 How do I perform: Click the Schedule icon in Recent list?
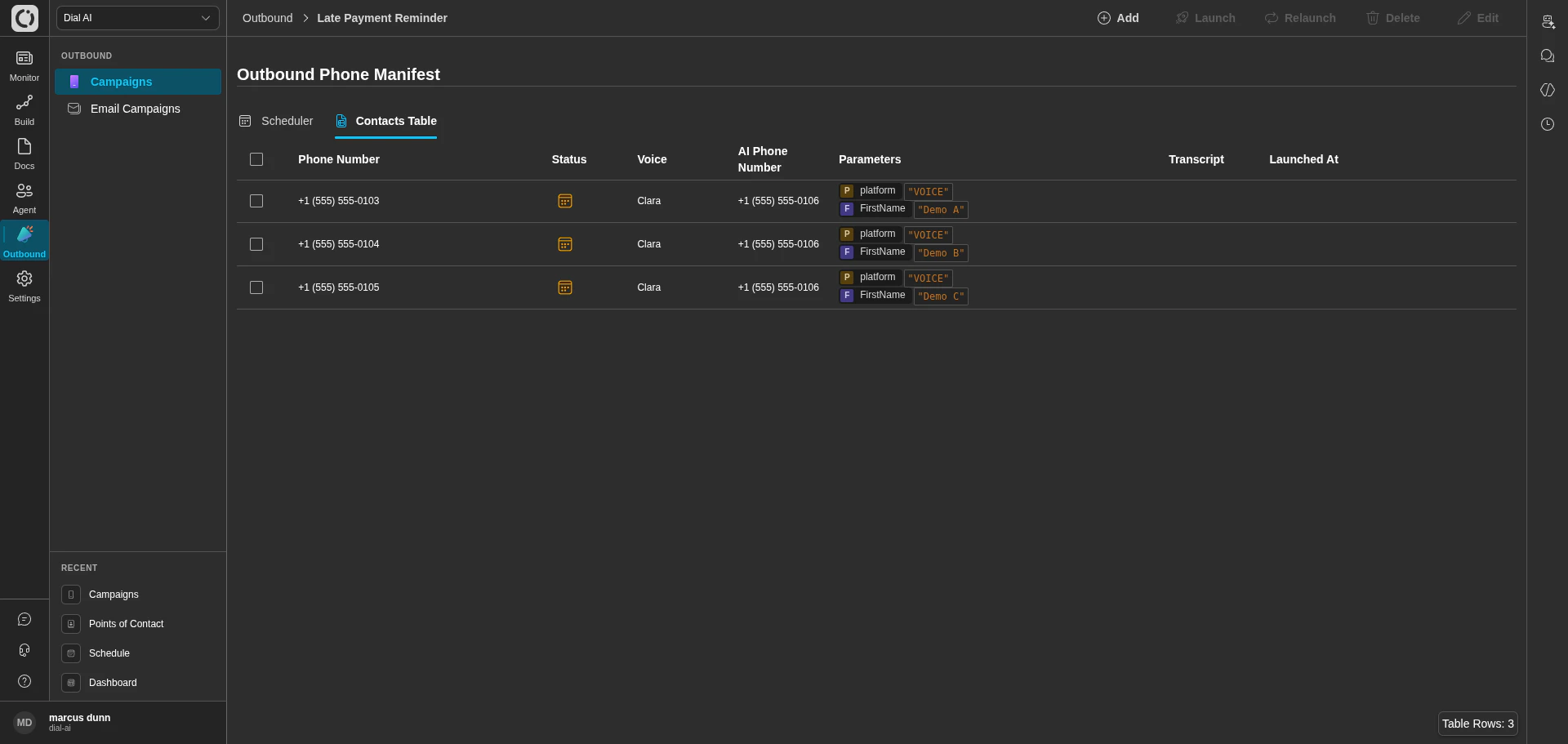point(71,653)
